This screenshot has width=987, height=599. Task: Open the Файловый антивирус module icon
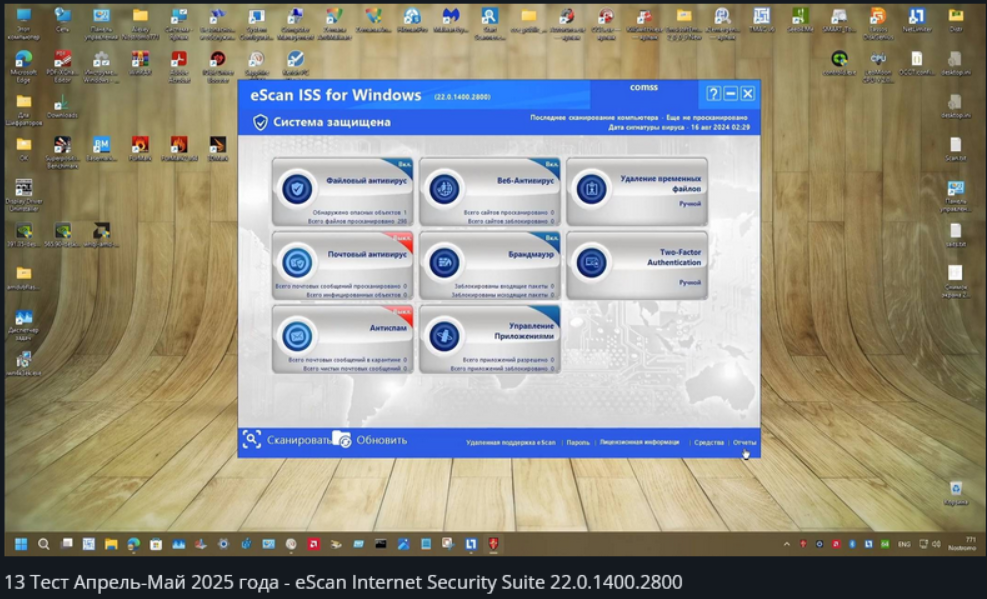pos(296,188)
